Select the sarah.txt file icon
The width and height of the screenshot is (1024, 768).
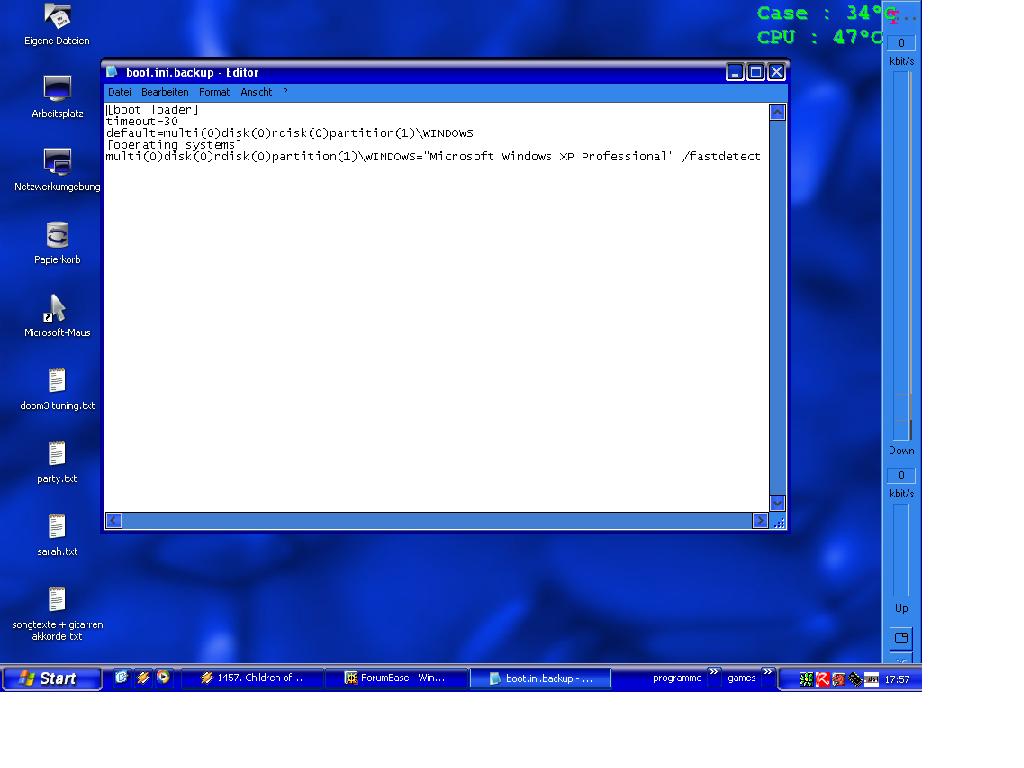point(57,536)
